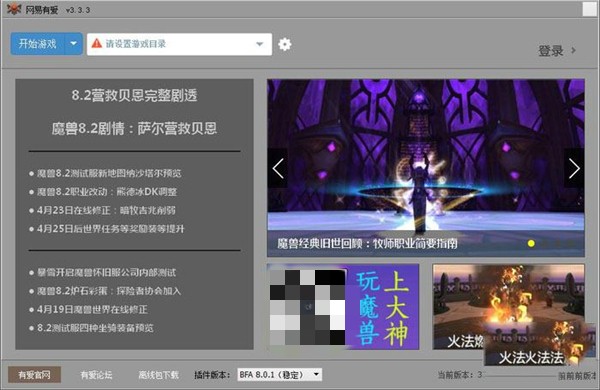Open news 魔兽8.2职业改动：熊德冰DK调整
The image size is (600, 390).
pos(107,192)
